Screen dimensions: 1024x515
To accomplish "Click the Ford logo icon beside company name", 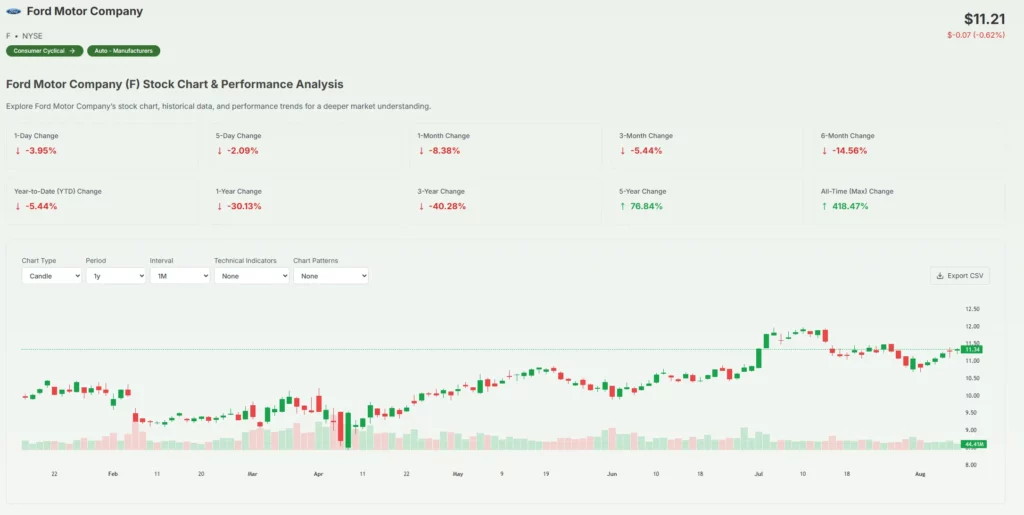I will pos(13,13).
